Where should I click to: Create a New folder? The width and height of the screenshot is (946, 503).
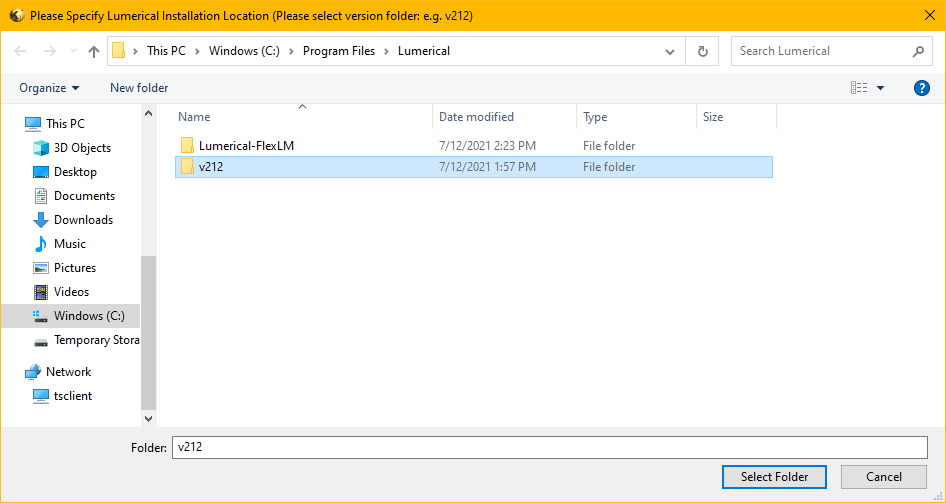pos(139,88)
